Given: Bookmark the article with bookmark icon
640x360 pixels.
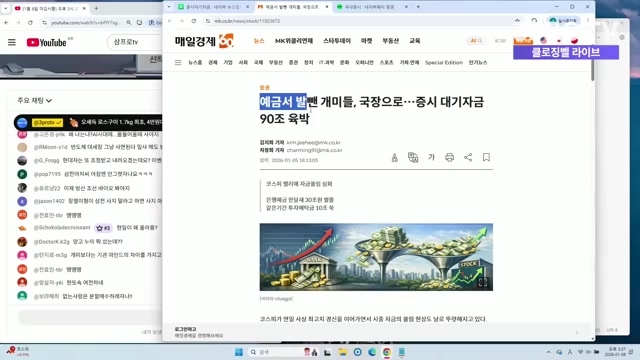Looking at the screenshot, I should [486, 157].
